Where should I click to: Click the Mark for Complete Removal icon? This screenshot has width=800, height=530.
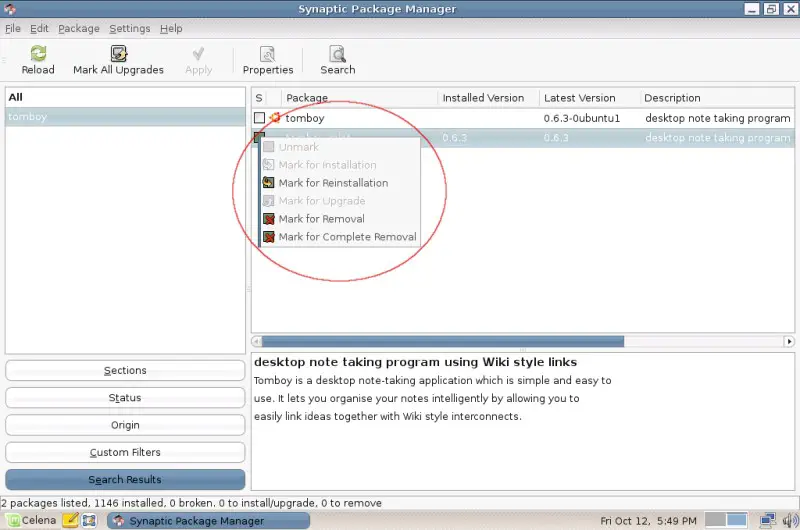click(268, 237)
